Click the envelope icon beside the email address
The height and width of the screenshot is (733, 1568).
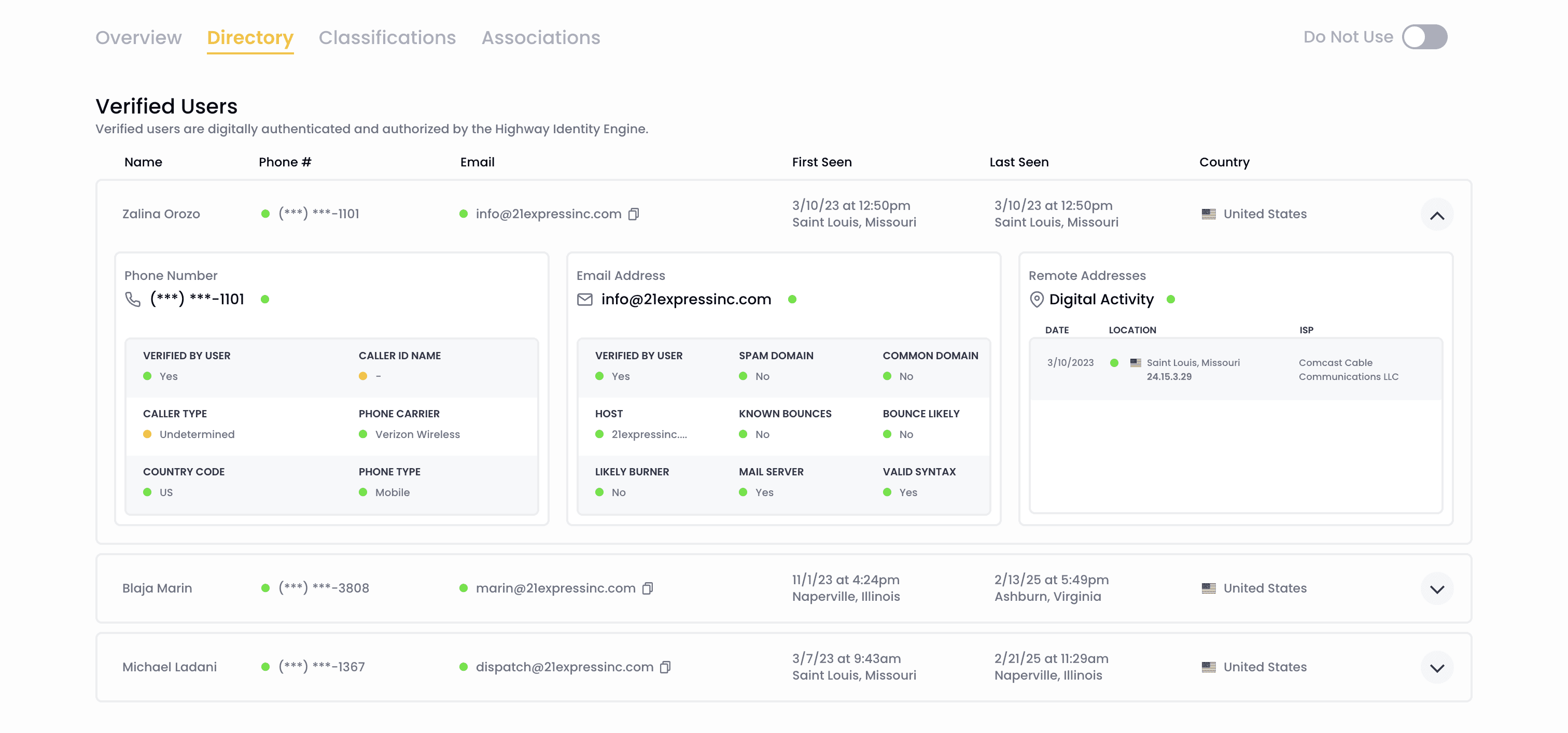tap(584, 299)
